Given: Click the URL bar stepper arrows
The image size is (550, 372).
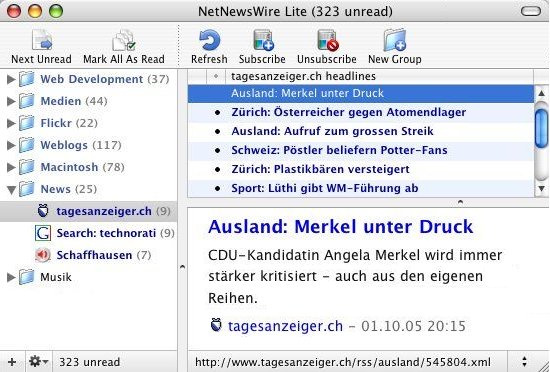Looking at the screenshot, I should click(x=524, y=362).
